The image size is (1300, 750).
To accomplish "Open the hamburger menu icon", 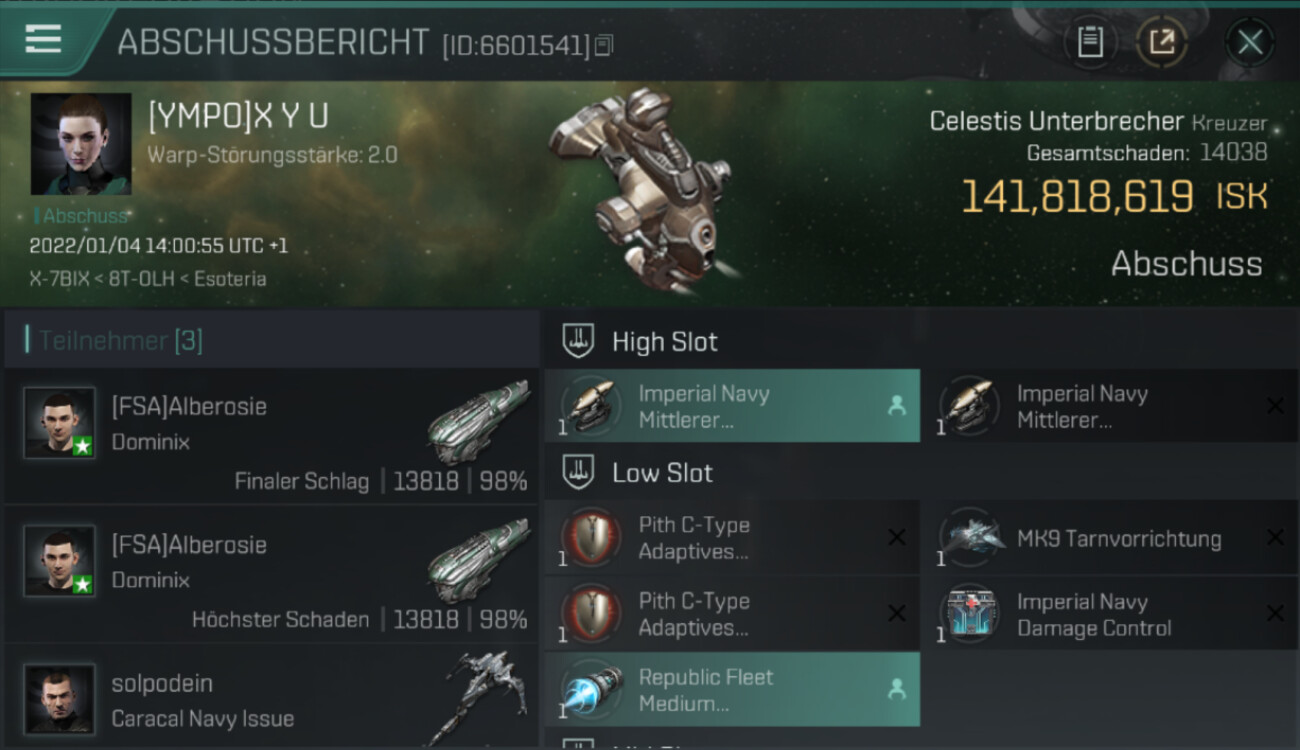I will point(43,39).
